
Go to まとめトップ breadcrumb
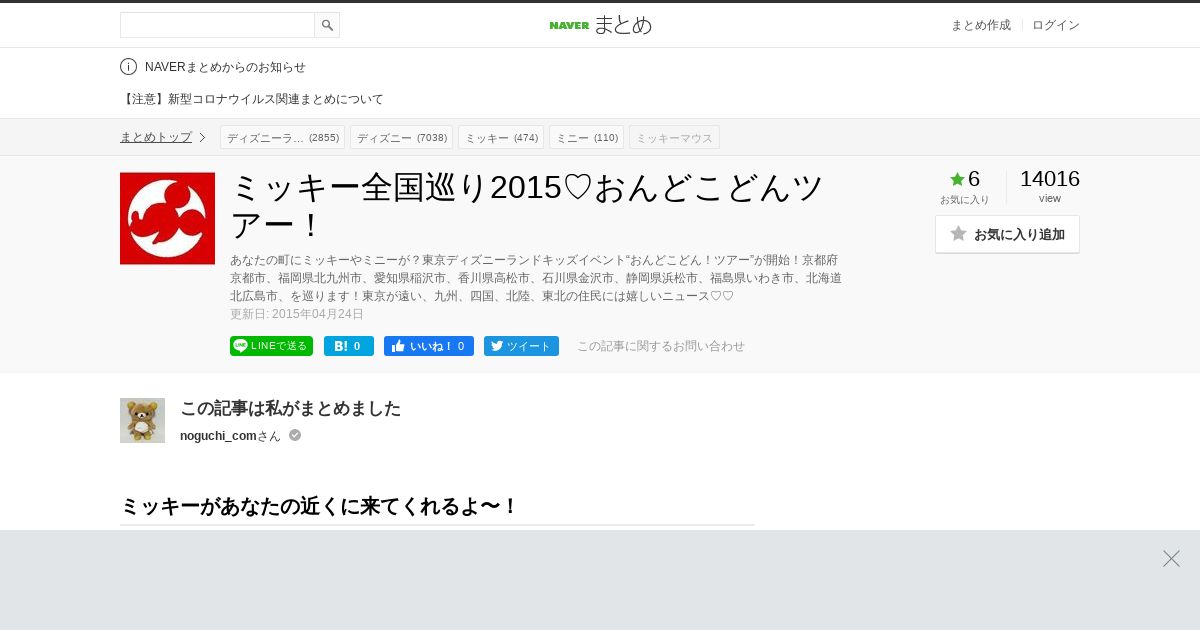tap(156, 137)
